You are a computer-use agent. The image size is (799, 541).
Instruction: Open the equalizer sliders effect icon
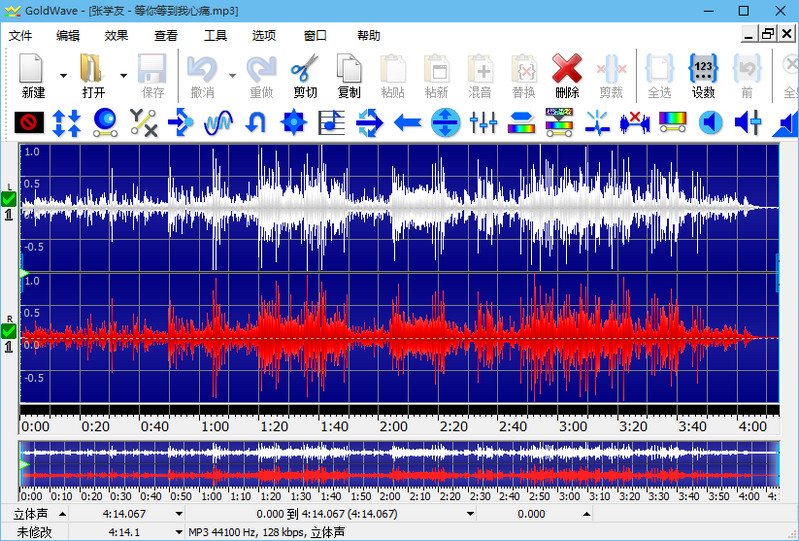(x=483, y=123)
